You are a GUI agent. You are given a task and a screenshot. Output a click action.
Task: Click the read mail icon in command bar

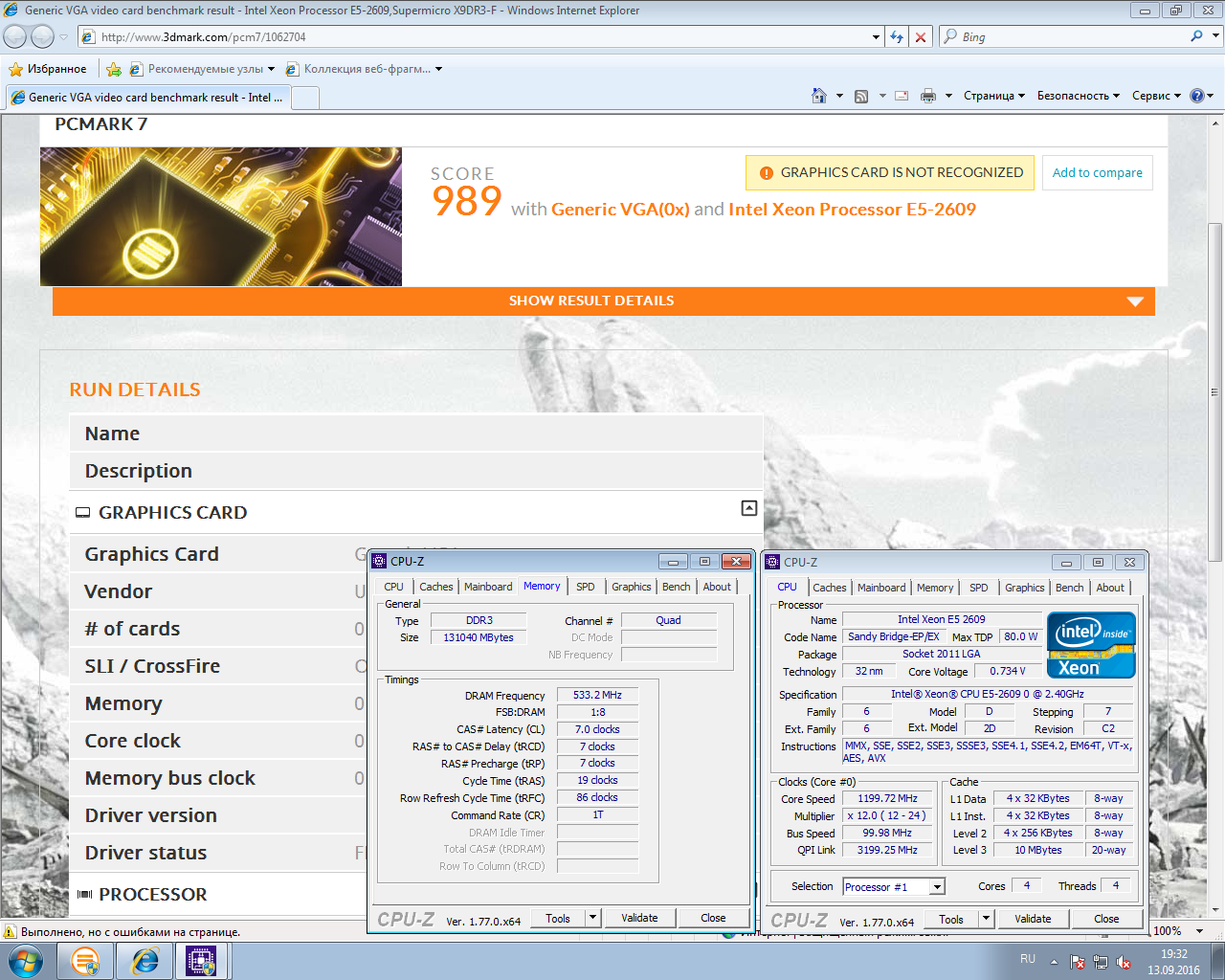[x=902, y=96]
